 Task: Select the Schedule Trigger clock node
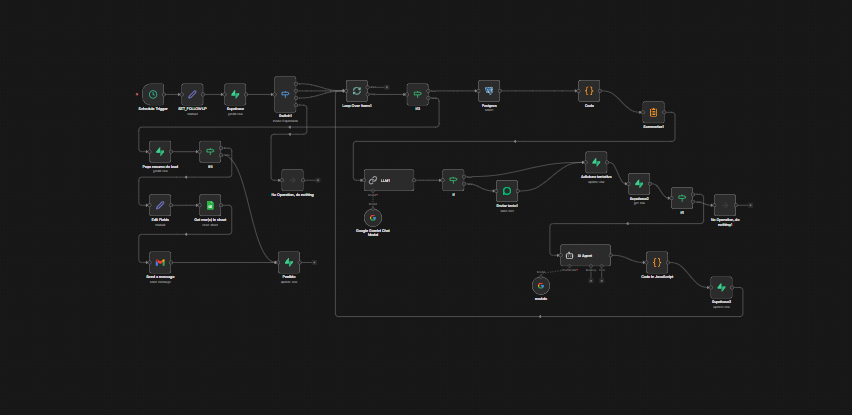tap(152, 93)
